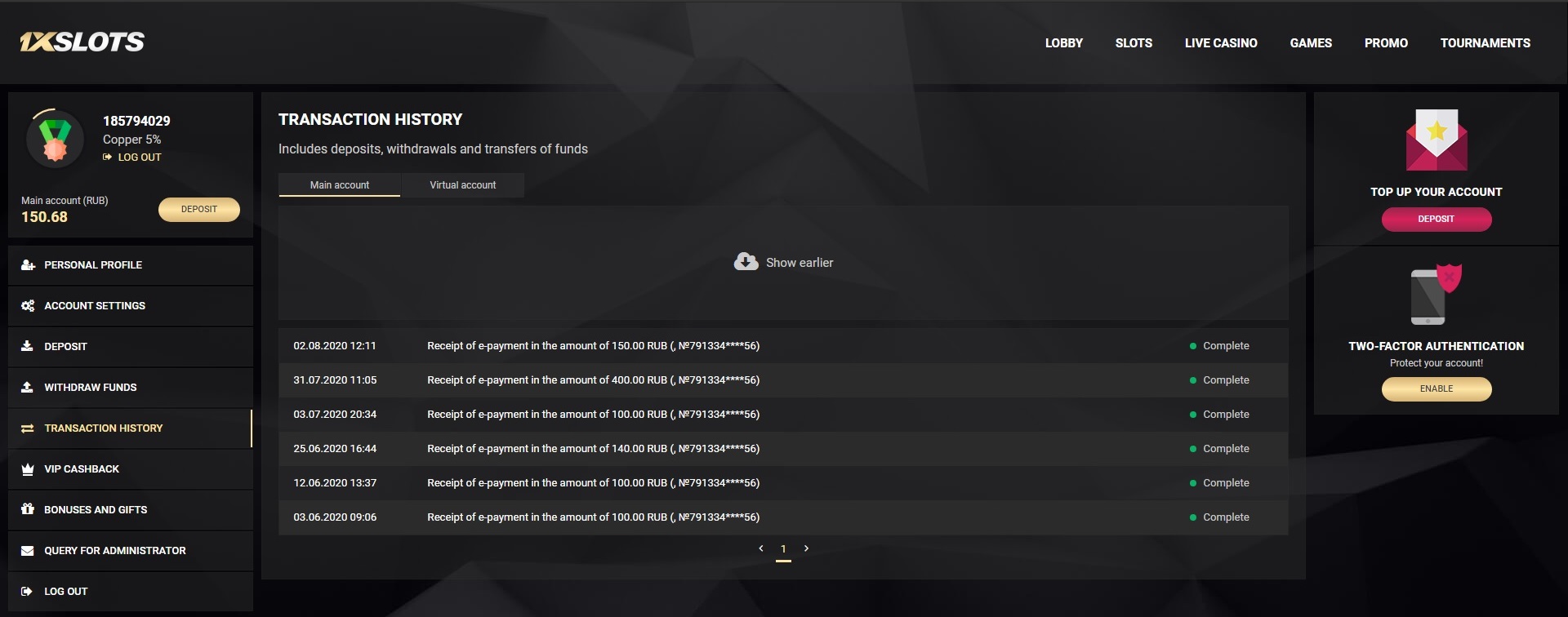Screen dimensions: 1568x617
Task: Click the Bonuses and Gifts present icon
Action: tap(28, 509)
